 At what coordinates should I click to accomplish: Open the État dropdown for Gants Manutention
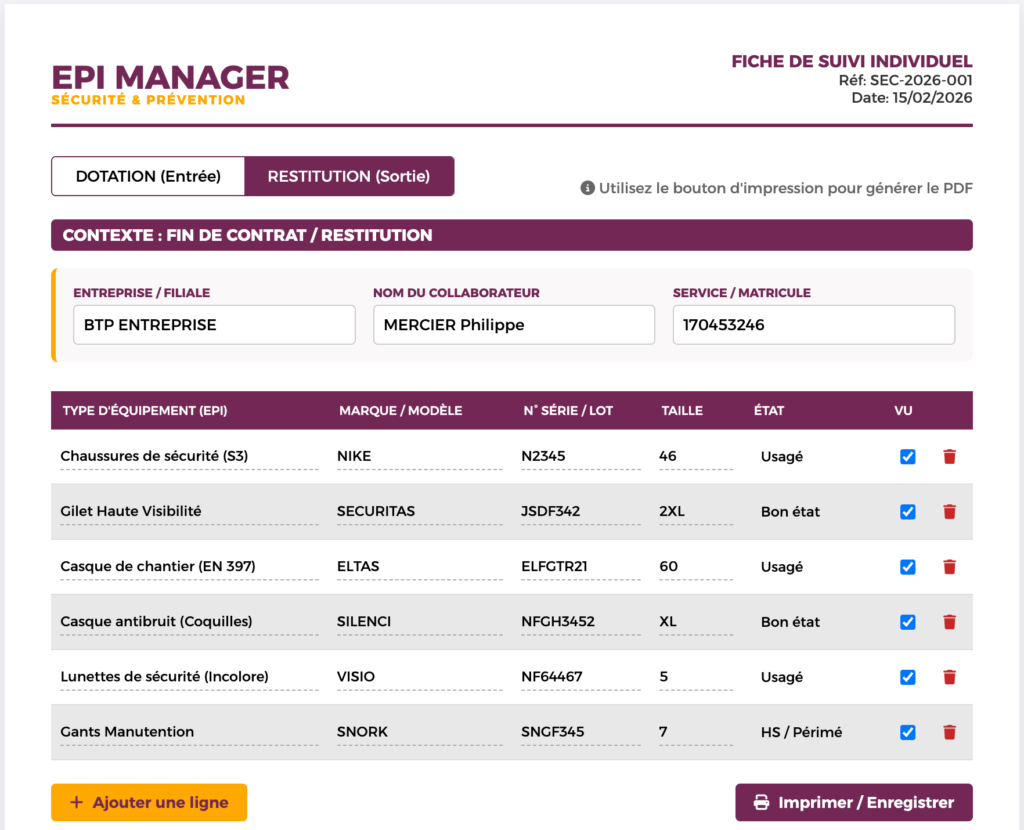(x=808, y=732)
